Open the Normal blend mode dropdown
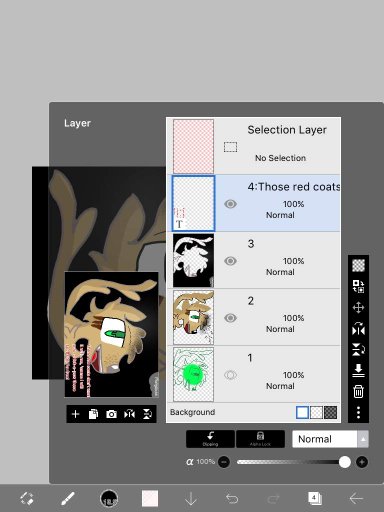 [330, 439]
